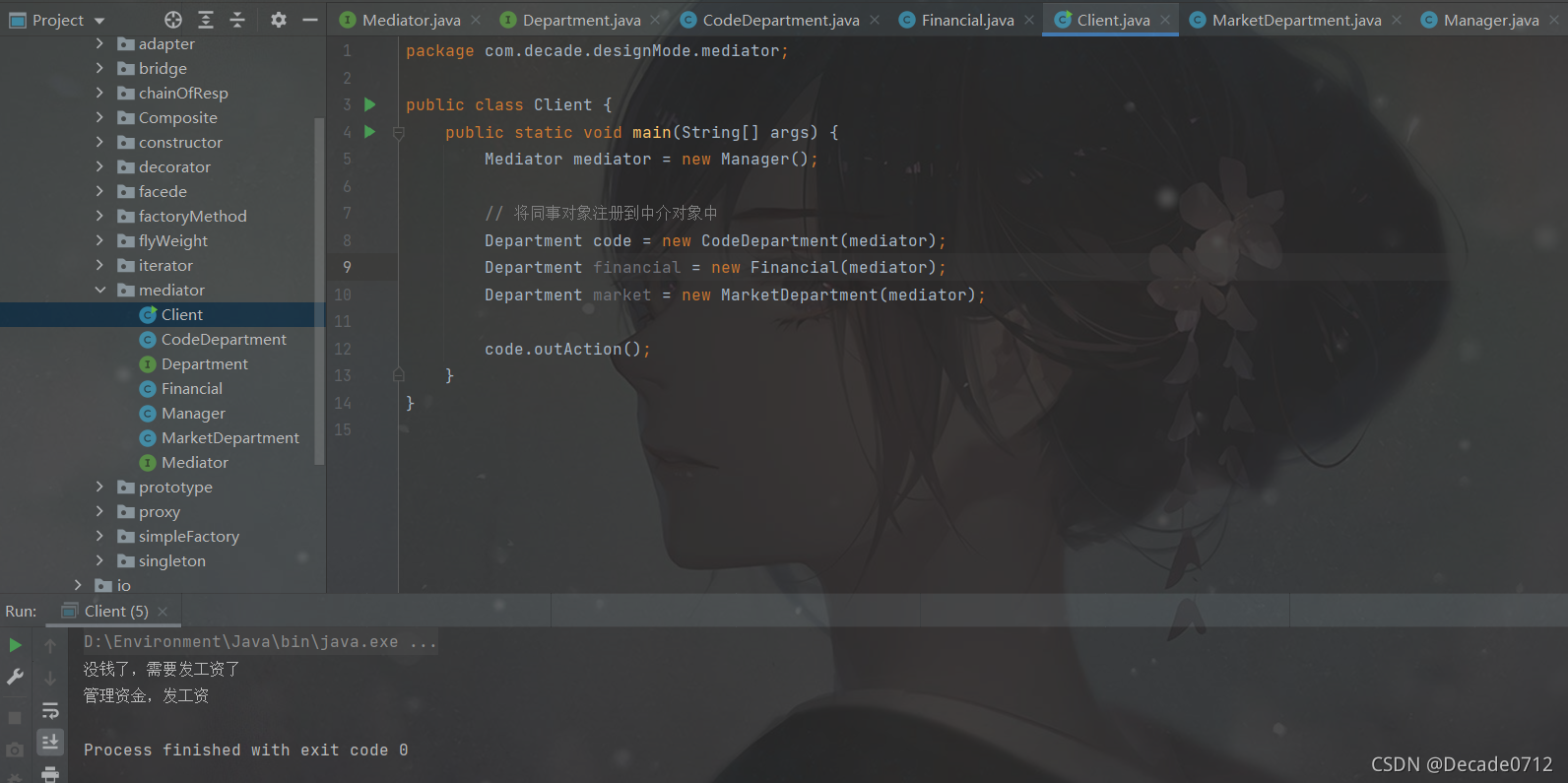
Task: Click 'Process finished with exit code 0'
Action: pyautogui.click(x=246, y=750)
